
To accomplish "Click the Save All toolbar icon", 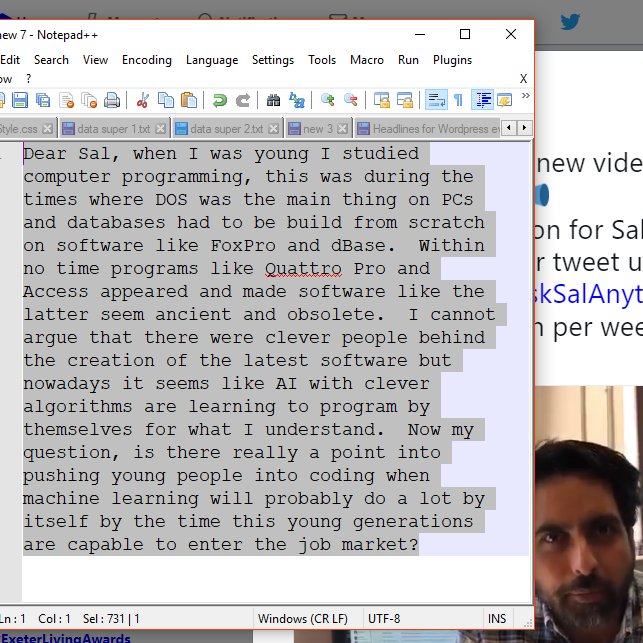I will (43, 100).
